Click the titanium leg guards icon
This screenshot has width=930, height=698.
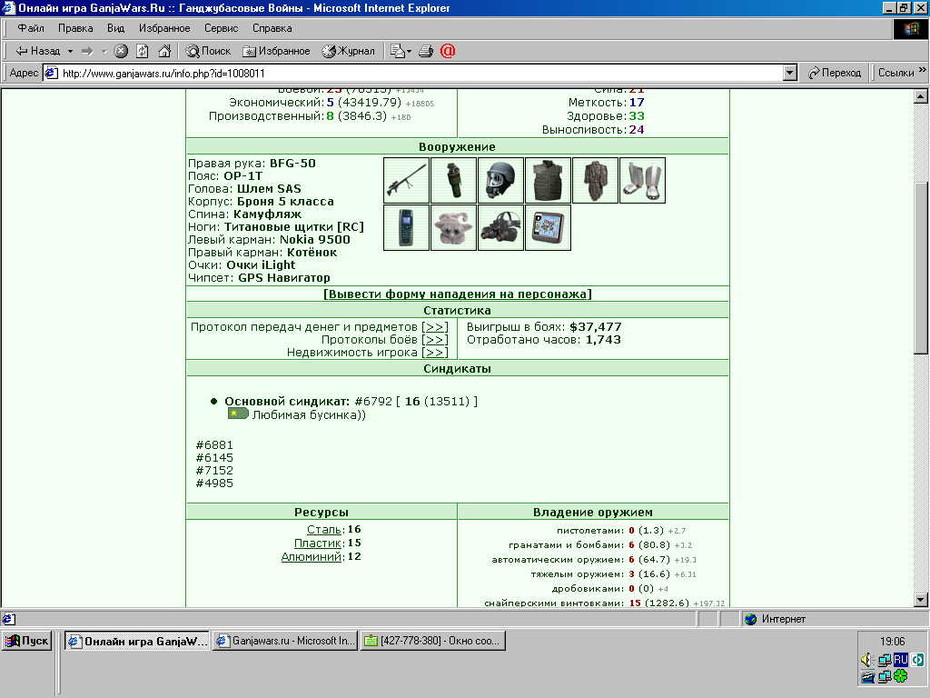(642, 180)
